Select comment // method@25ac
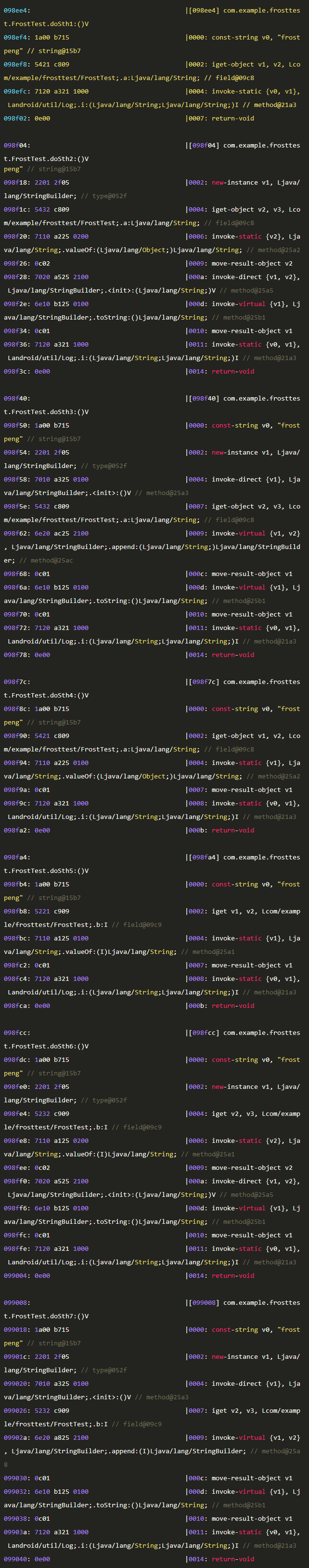Image resolution: width=309 pixels, height=1568 pixels. coord(46,560)
